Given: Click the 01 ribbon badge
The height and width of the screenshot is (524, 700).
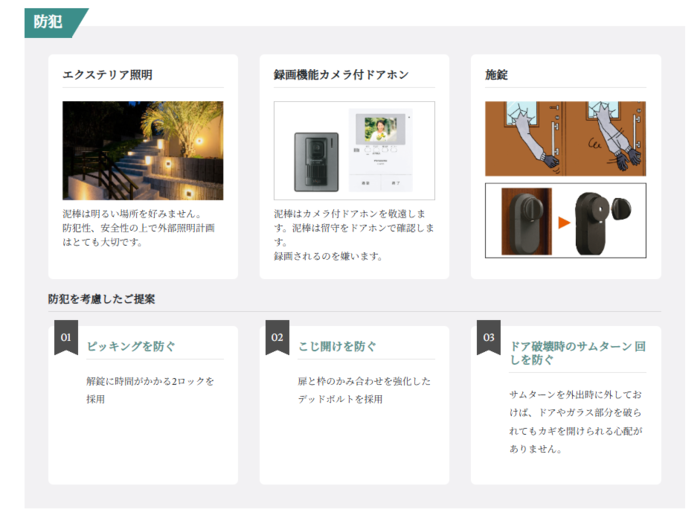Looking at the screenshot, I should pyautogui.click(x=66, y=337).
